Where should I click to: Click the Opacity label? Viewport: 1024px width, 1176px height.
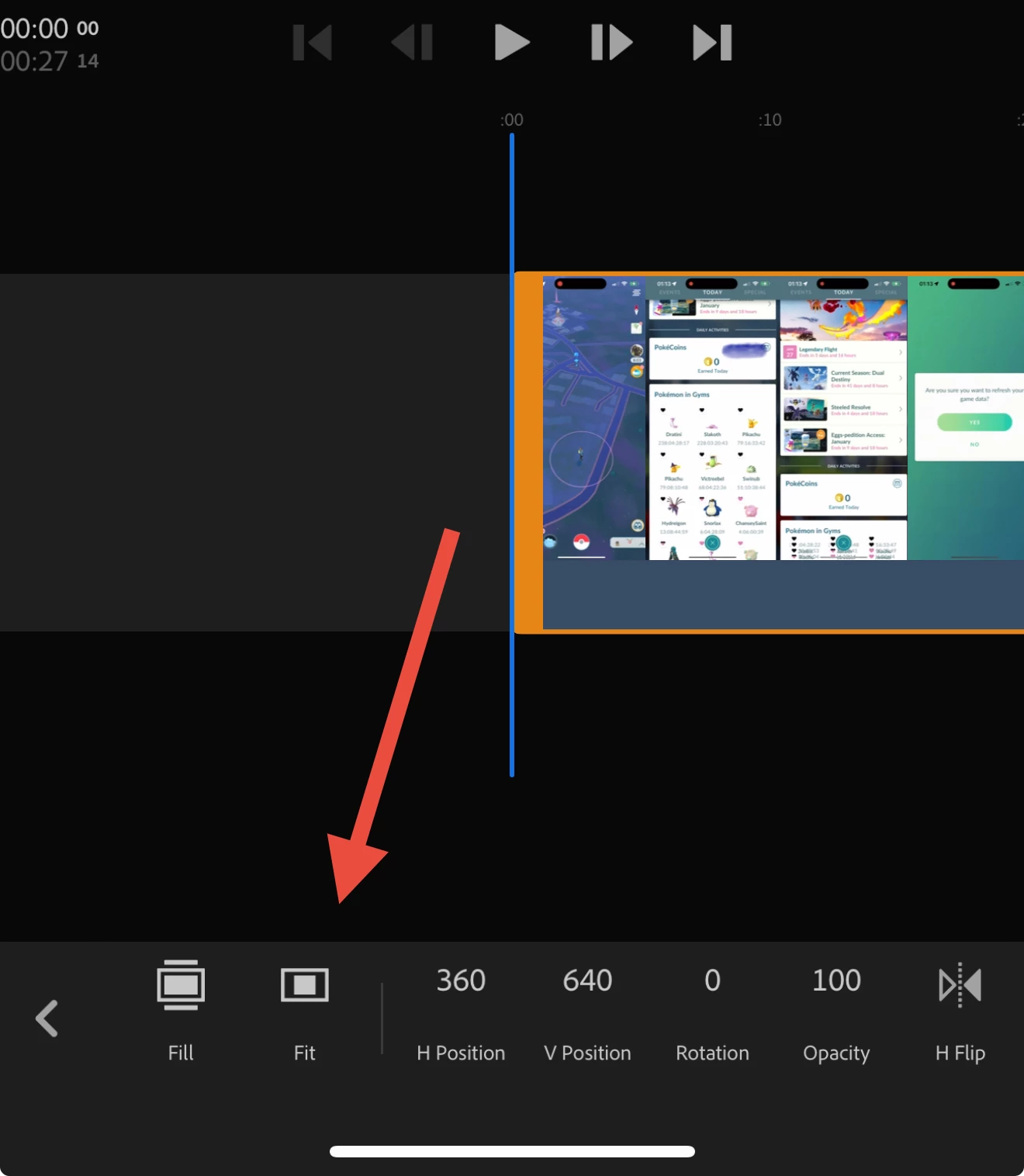836,1053
